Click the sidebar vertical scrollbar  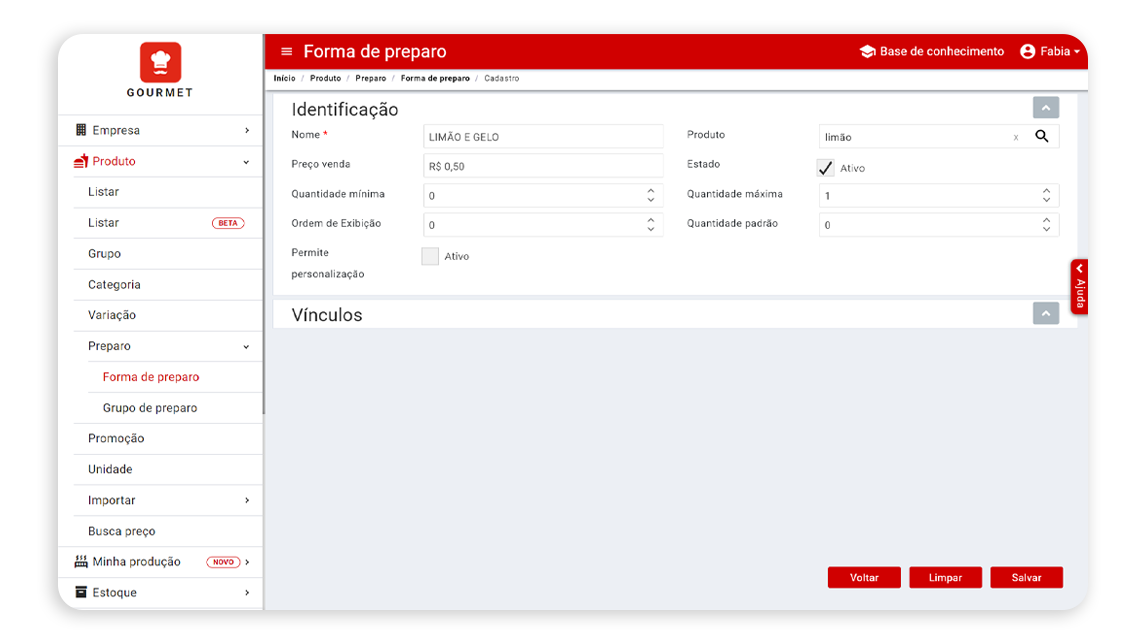click(x=263, y=224)
